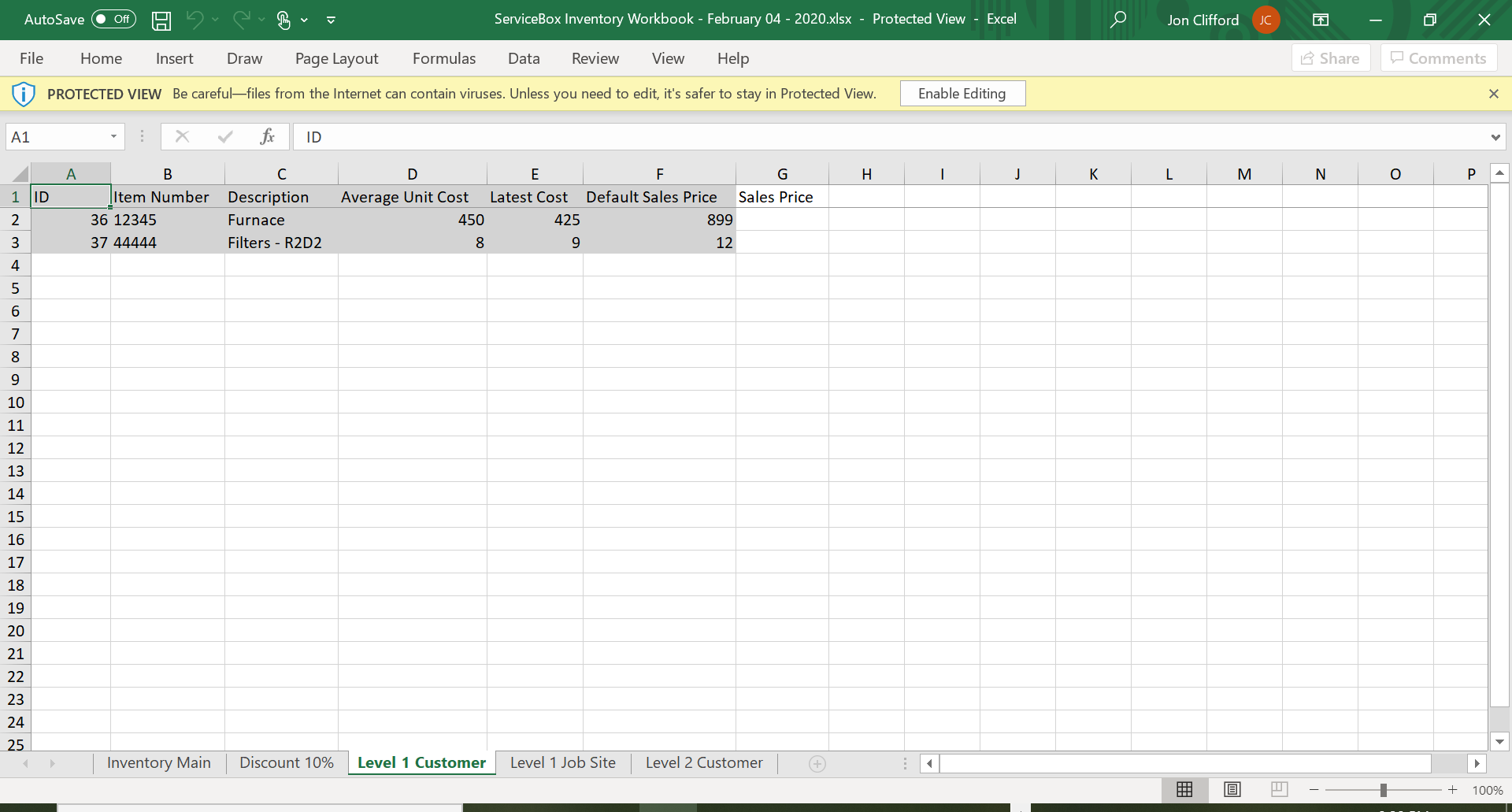This screenshot has height=812, width=1512.
Task: Open the Review ribbon tab
Action: tap(595, 58)
